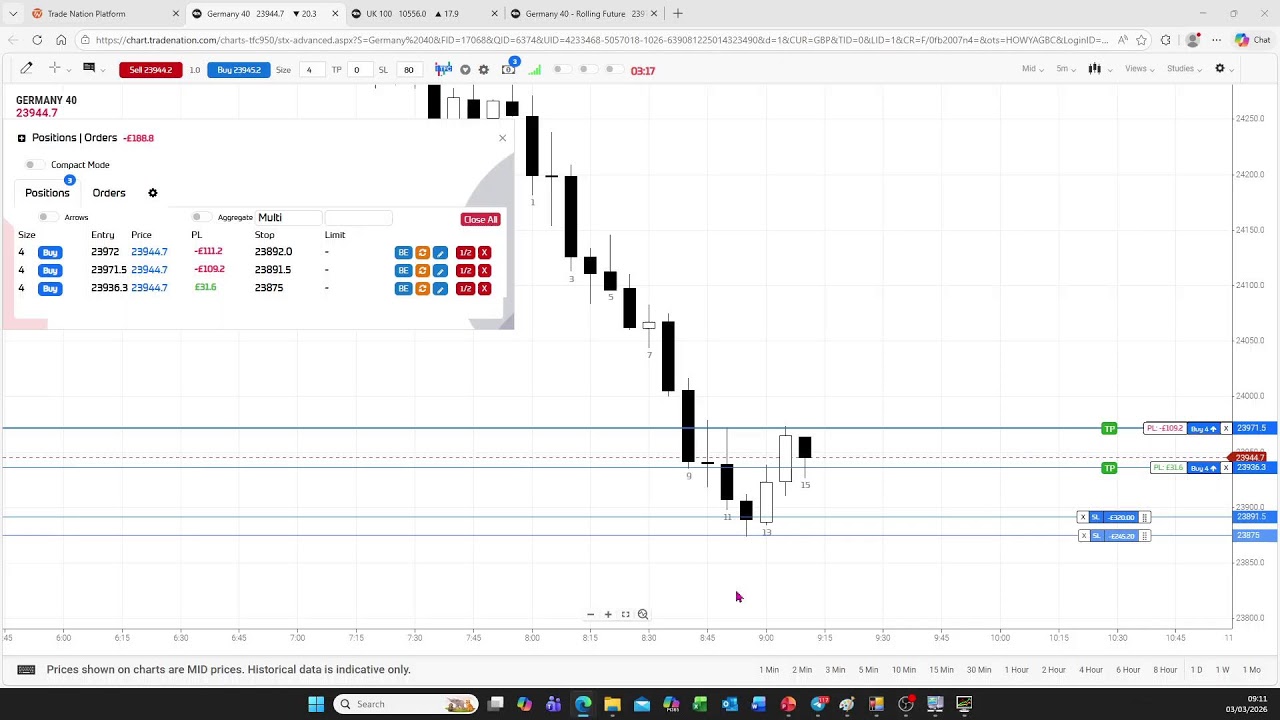Image resolution: width=1280 pixels, height=720 pixels.
Task: Click the blue Buy 23945.2 button
Action: tap(238, 70)
